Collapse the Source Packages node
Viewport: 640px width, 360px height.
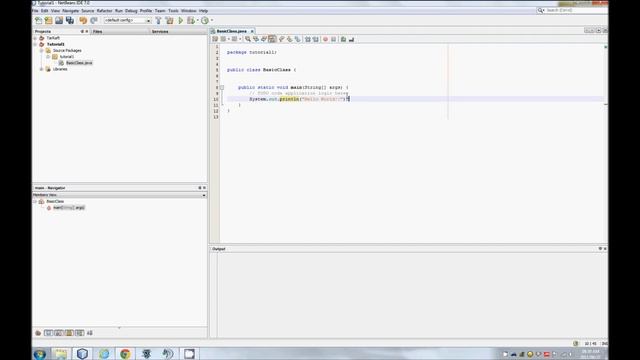tap(42, 51)
